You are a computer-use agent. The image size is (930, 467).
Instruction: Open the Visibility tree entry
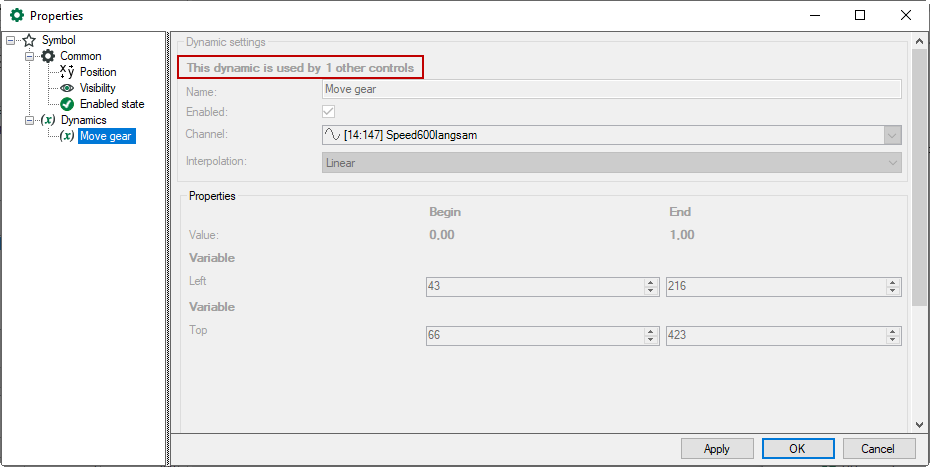[x=97, y=88]
